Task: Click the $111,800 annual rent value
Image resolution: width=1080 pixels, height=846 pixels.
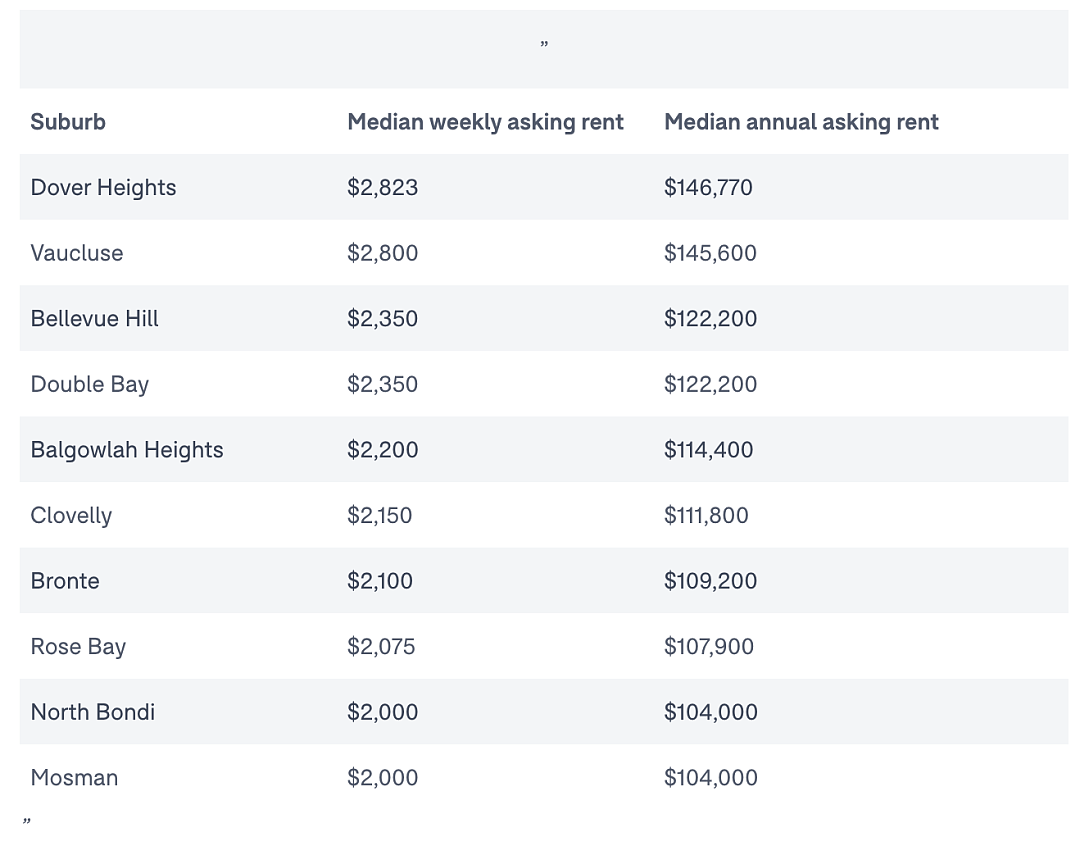Action: pyautogui.click(x=706, y=515)
